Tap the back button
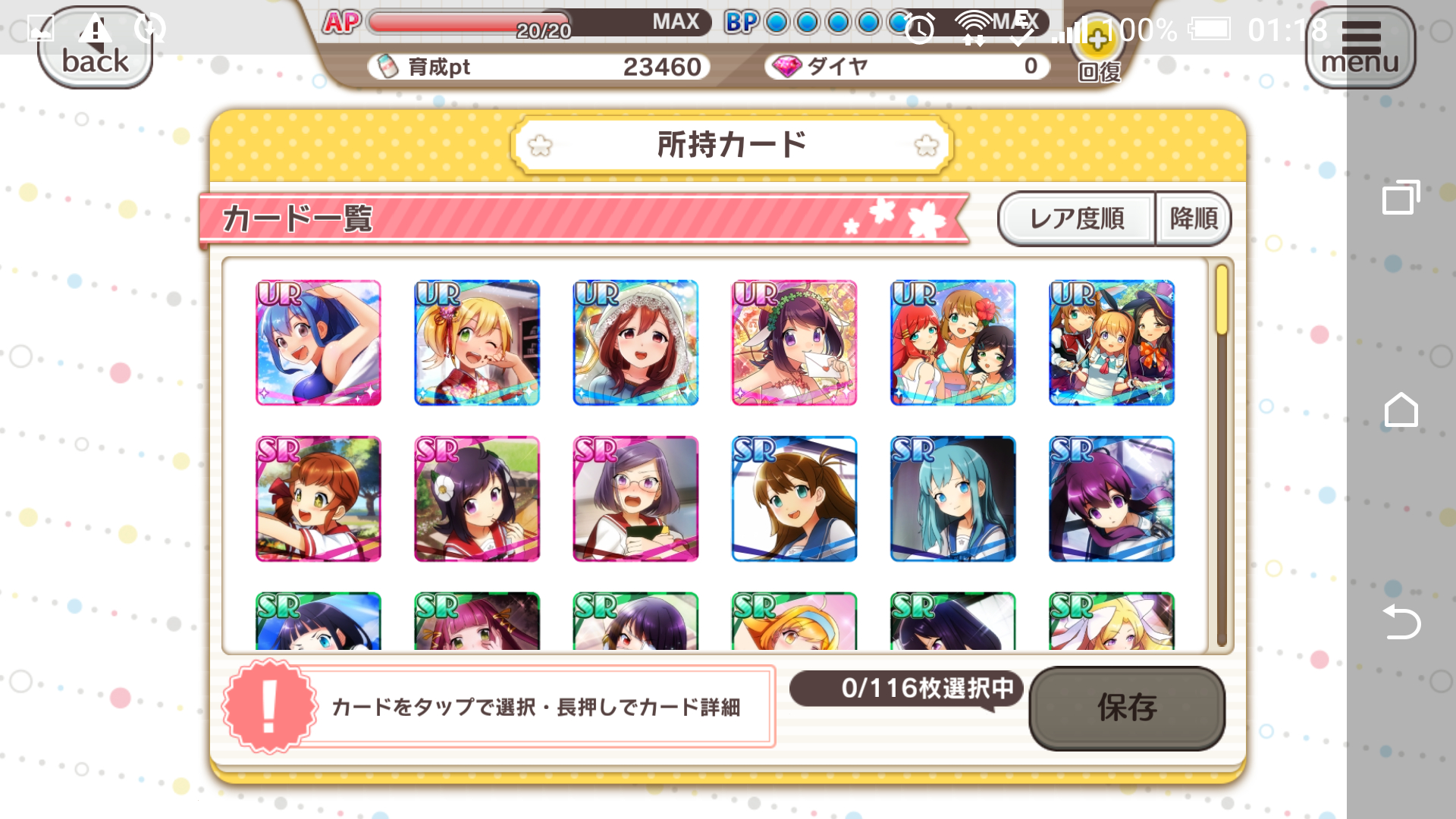1456x819 pixels. [95, 49]
